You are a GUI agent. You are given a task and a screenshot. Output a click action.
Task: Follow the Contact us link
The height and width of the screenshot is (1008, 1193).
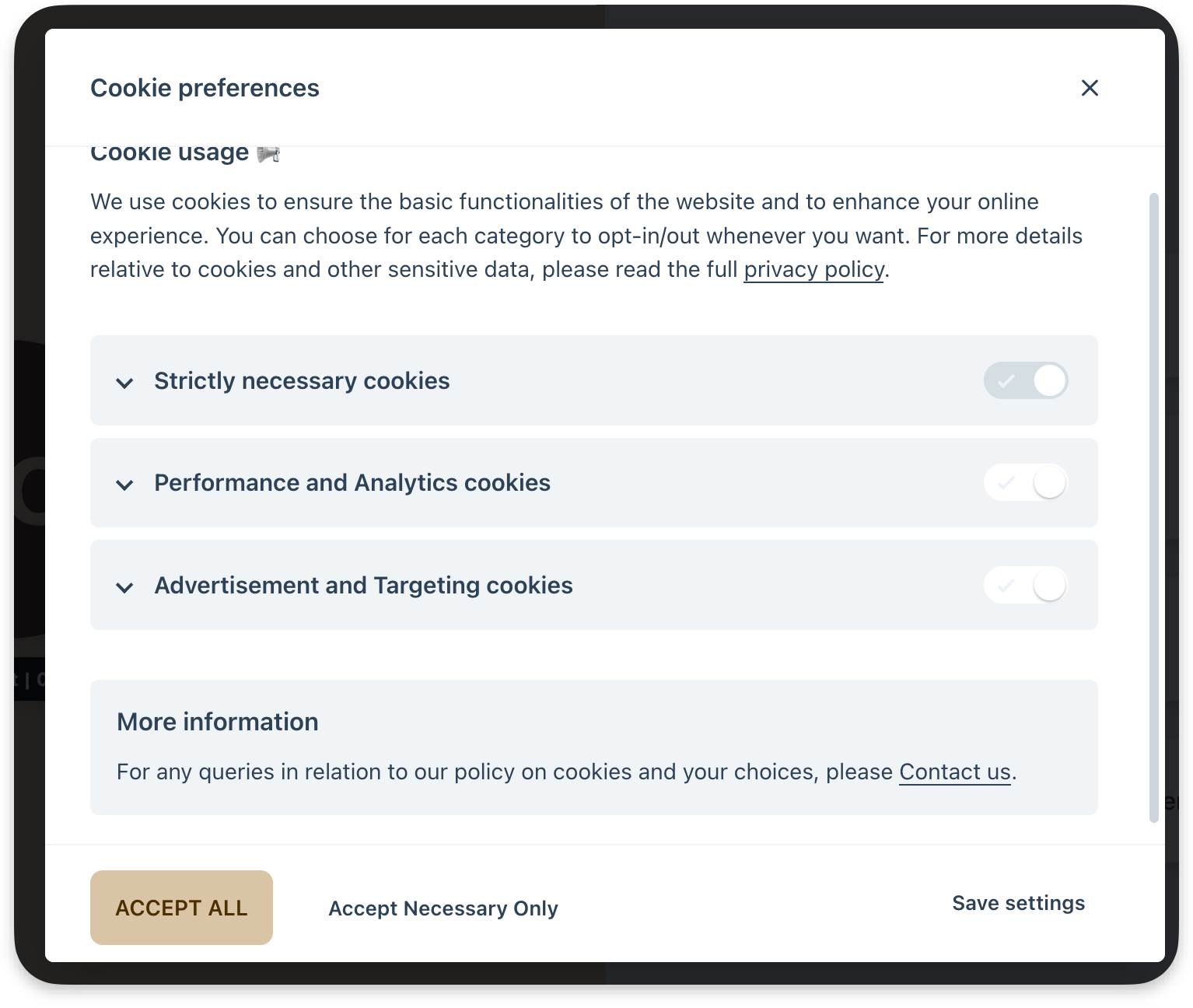point(954,772)
